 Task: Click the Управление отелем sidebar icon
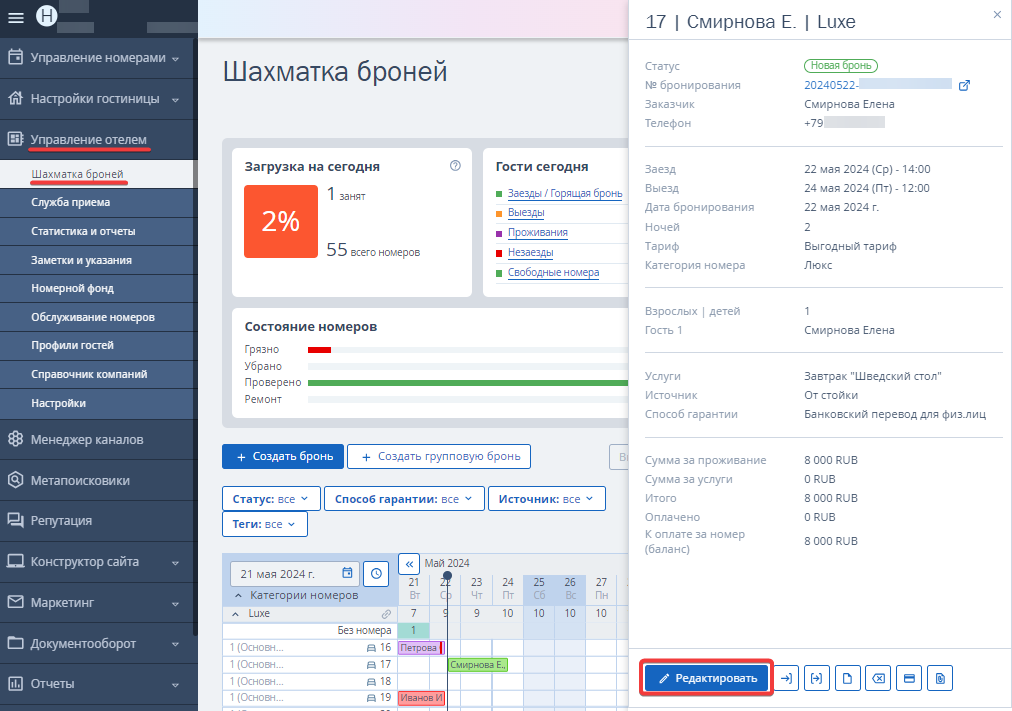point(15,139)
